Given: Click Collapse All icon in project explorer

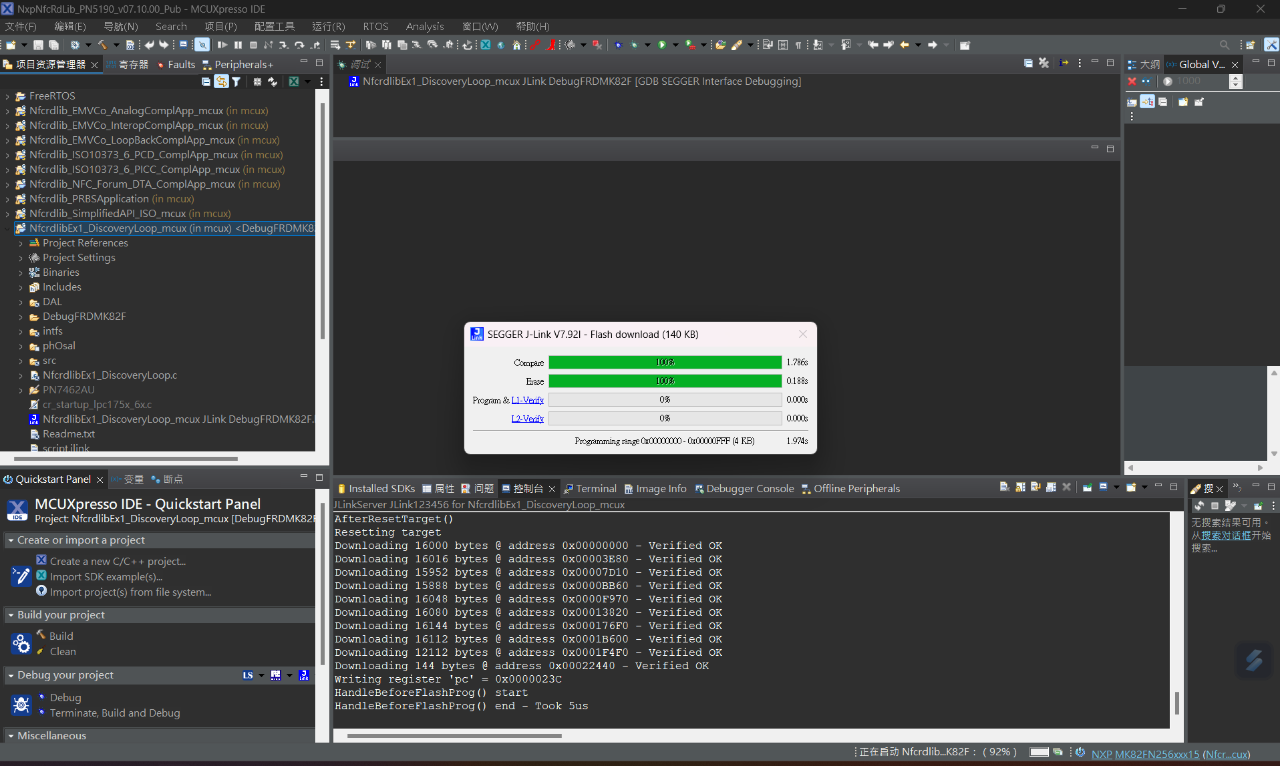Looking at the screenshot, I should [206, 82].
